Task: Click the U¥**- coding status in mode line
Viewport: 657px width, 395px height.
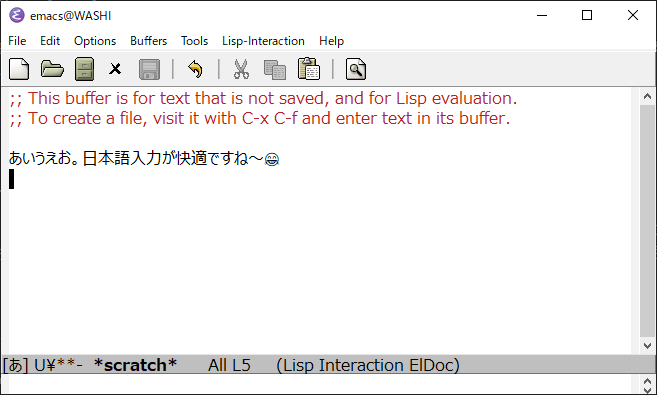Action: click(x=58, y=365)
